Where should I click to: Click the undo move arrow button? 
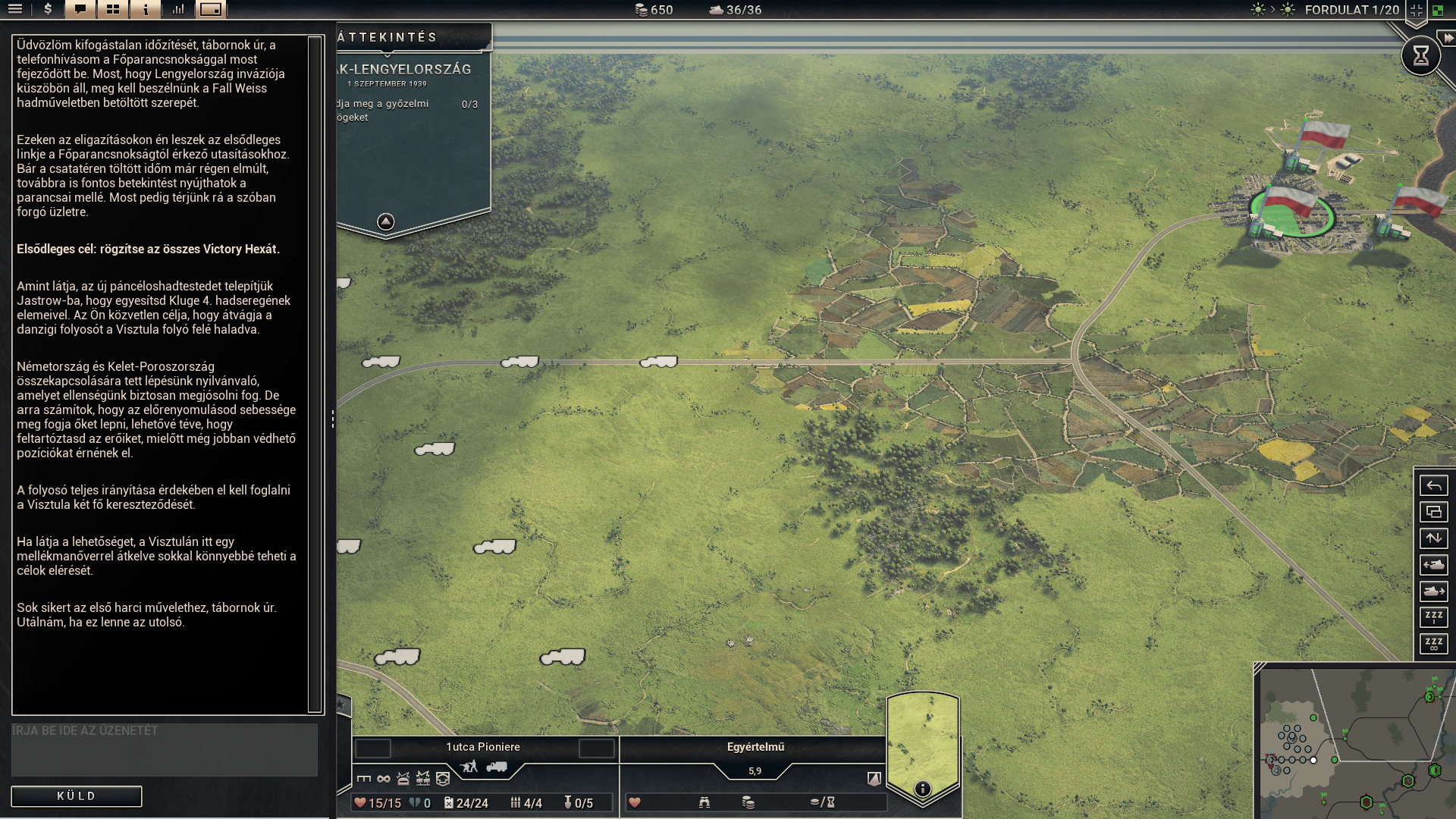(x=1433, y=485)
